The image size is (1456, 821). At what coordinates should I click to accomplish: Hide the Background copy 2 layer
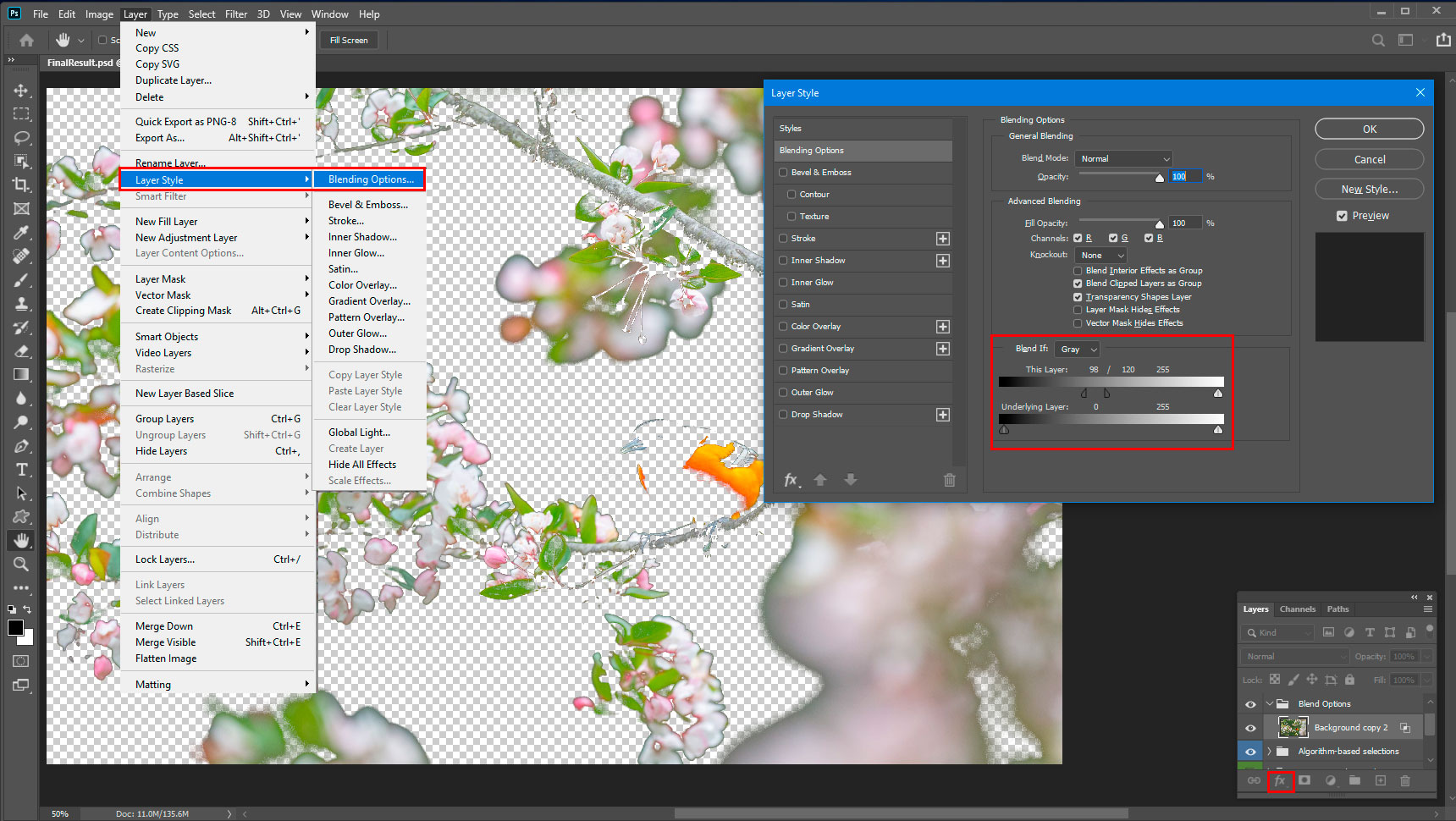[x=1250, y=728]
